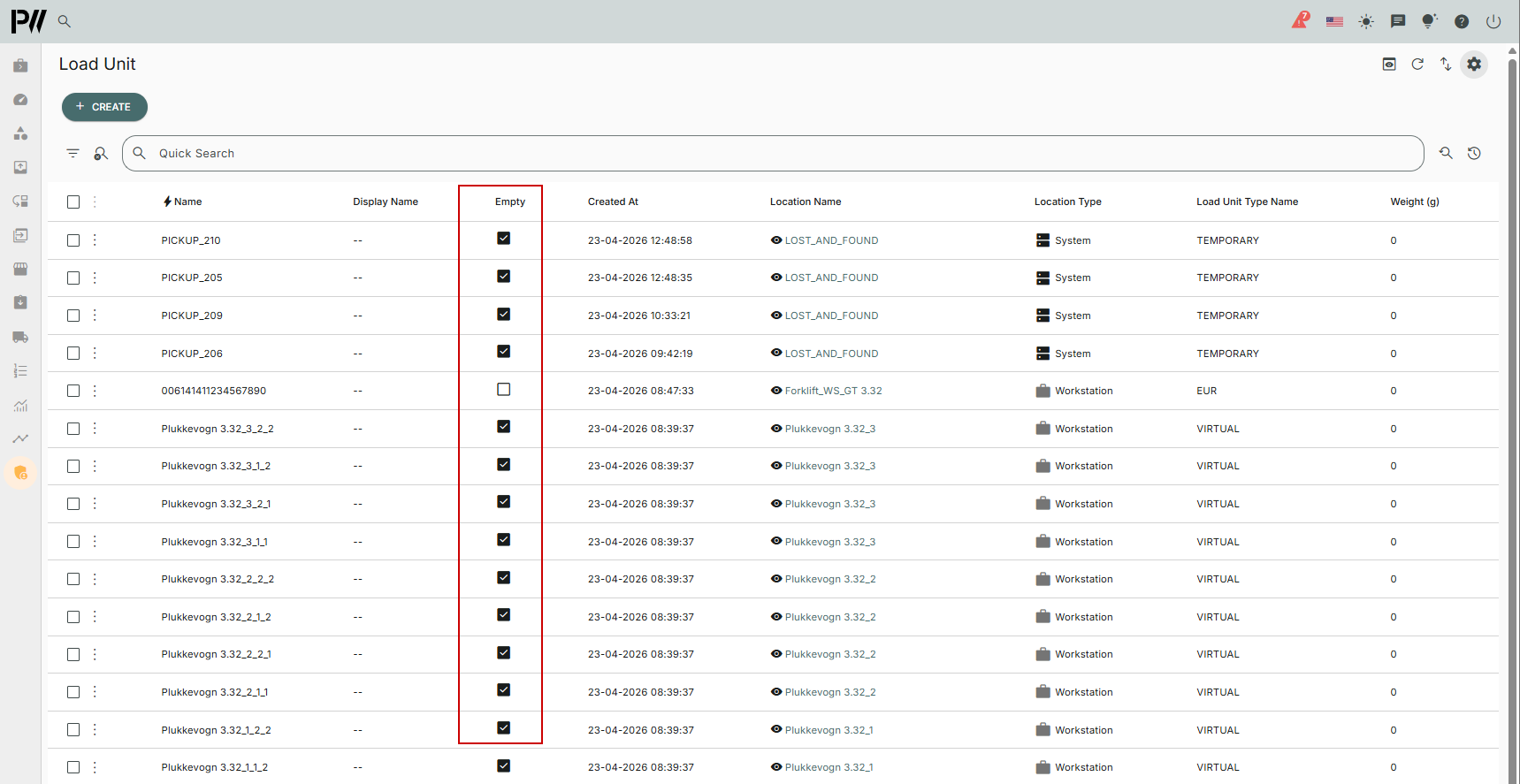Viewport: 1520px width, 784px height.
Task: Click the lightbulb tips icon
Action: tap(1430, 21)
